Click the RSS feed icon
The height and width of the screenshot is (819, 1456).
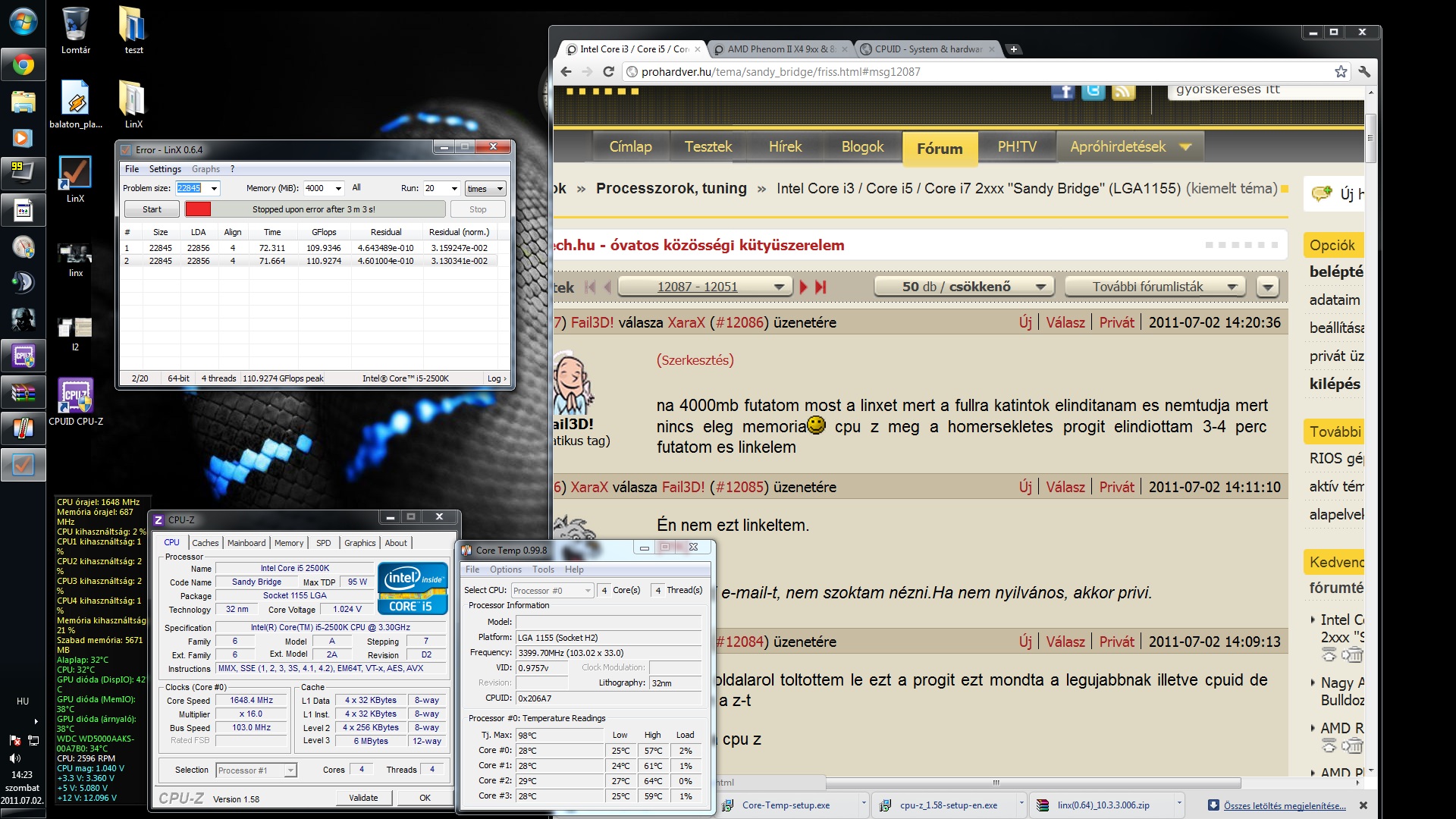point(1123,92)
